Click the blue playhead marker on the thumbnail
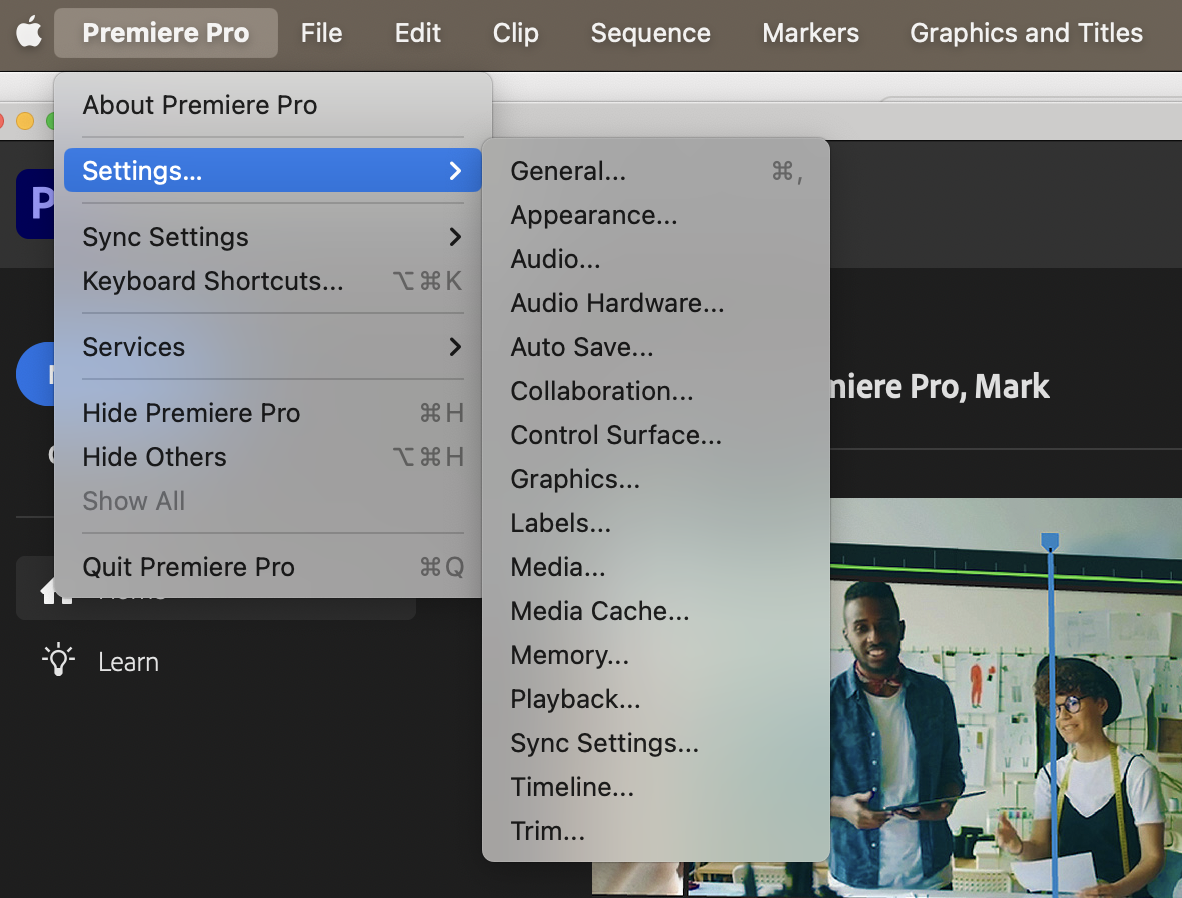The width and height of the screenshot is (1182, 898). 1050,540
